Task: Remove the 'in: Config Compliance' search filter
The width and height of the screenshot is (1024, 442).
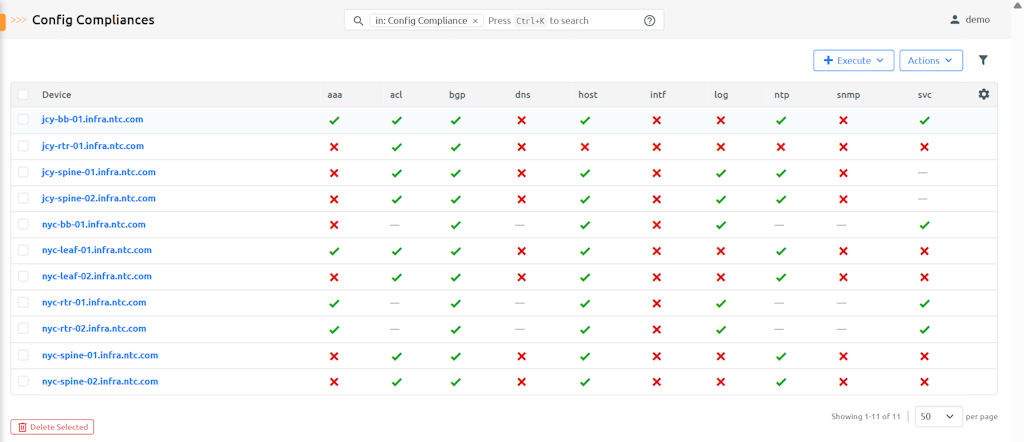Action: 475,21
